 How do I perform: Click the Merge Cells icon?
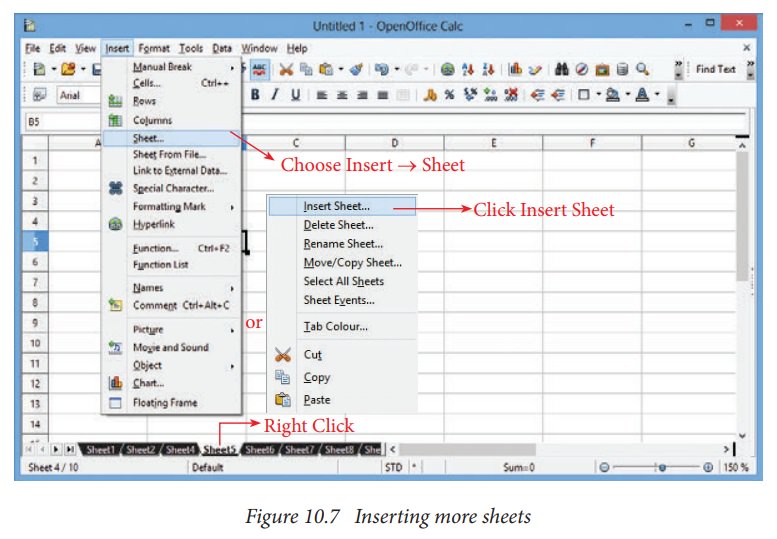point(403,95)
